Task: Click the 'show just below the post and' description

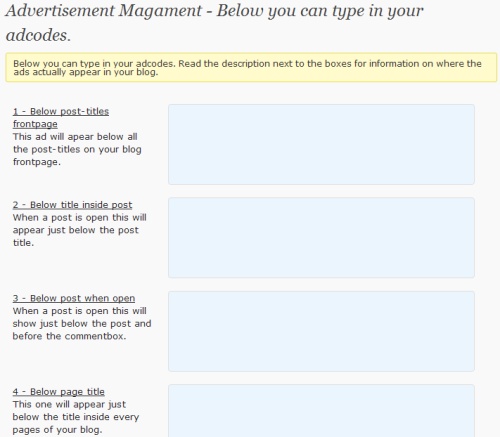Action: [82, 324]
